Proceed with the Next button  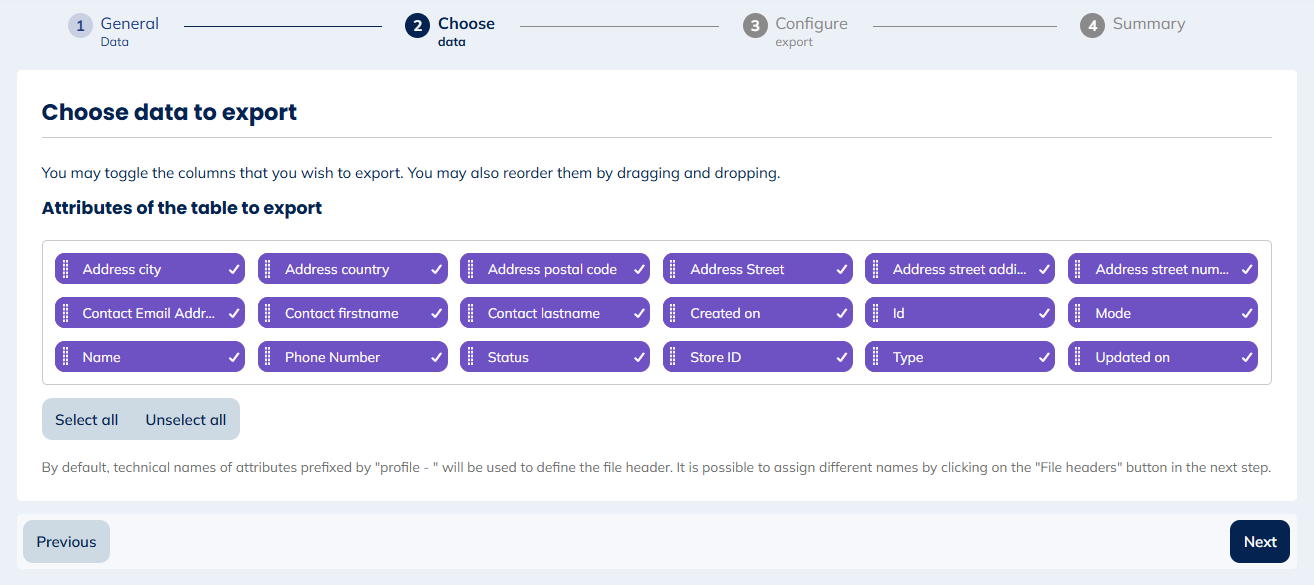coord(1259,542)
